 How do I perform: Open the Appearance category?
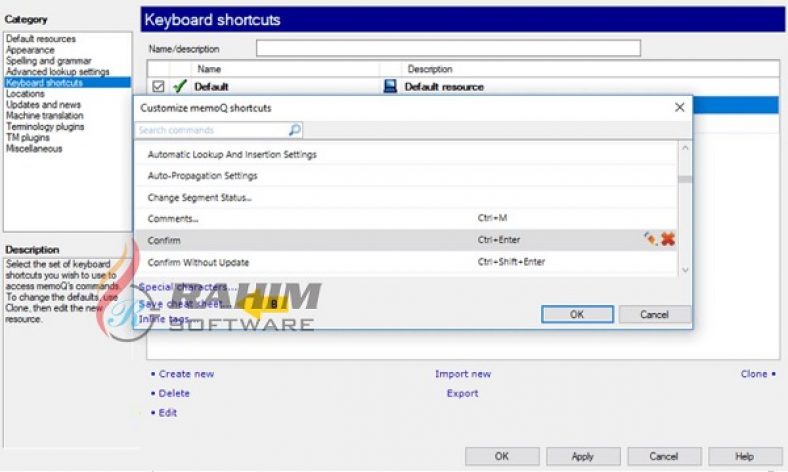click(x=30, y=50)
